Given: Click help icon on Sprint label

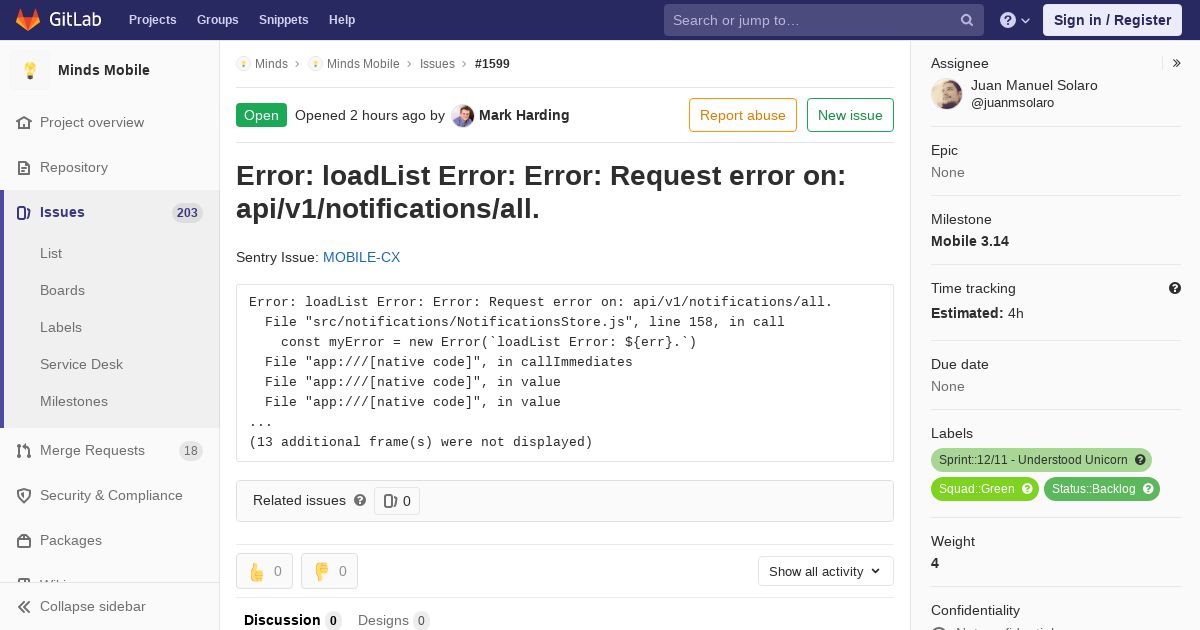Looking at the screenshot, I should click(x=1140, y=460).
